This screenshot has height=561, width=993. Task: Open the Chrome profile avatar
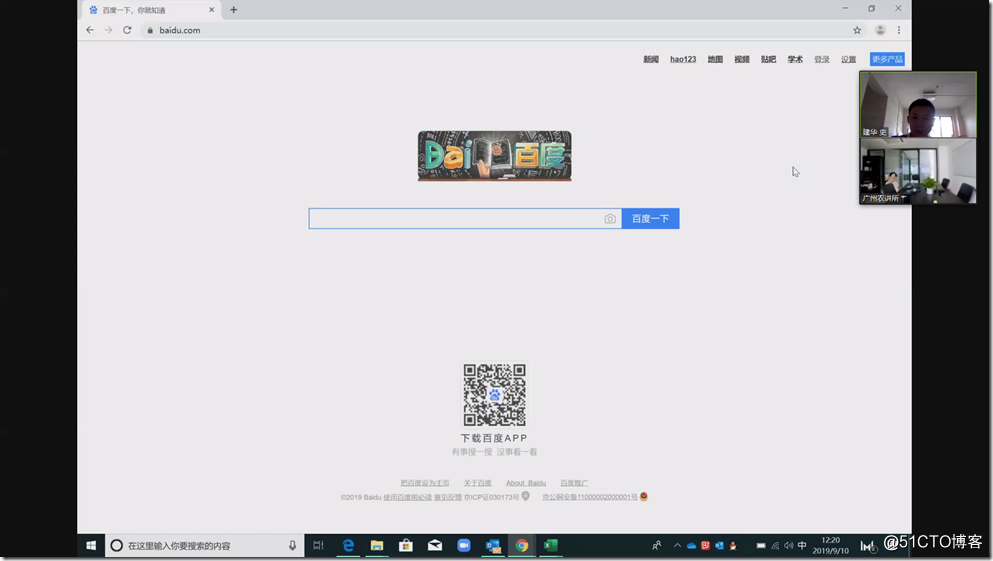pyautogui.click(x=880, y=30)
